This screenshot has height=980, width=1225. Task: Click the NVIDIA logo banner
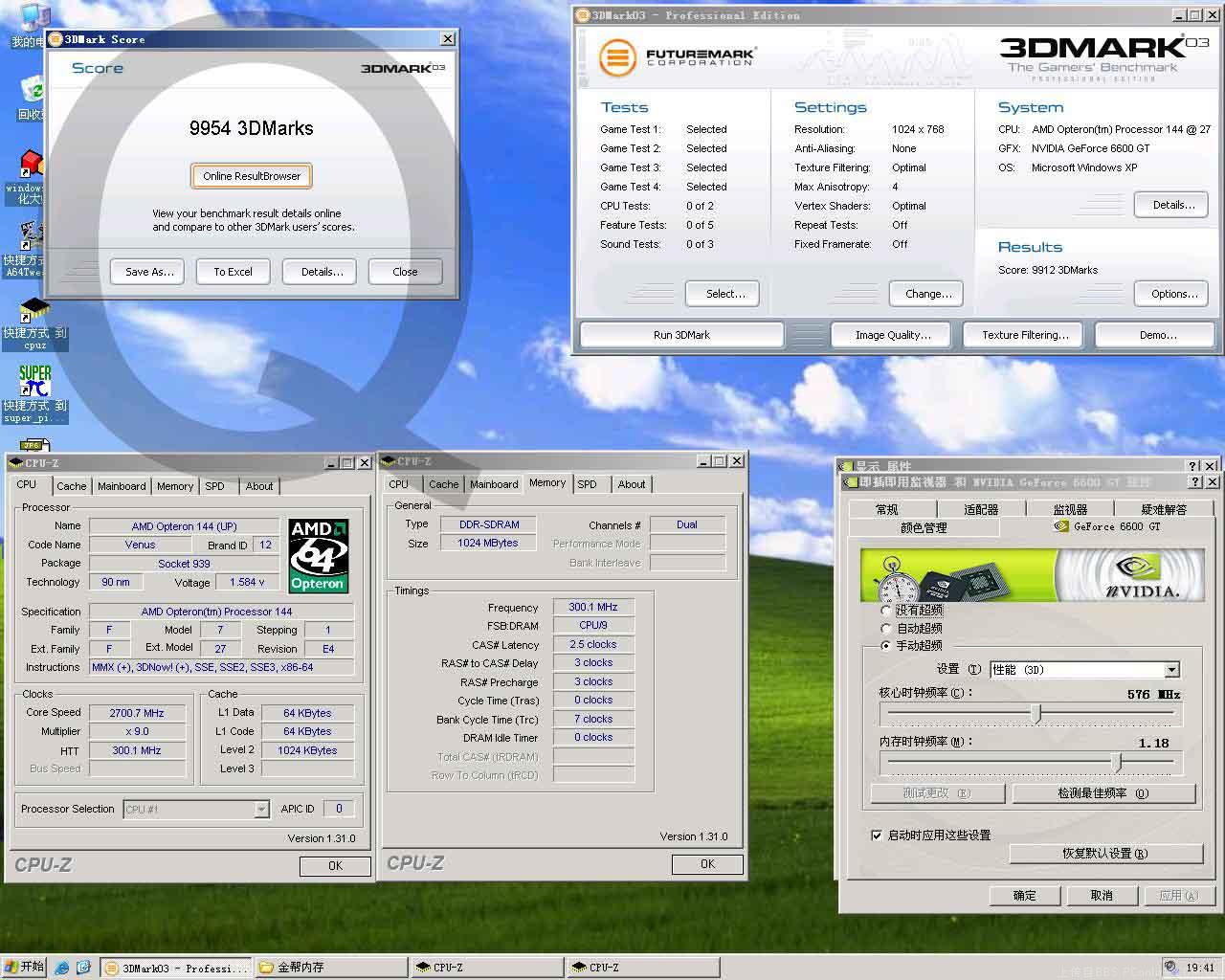click(x=1033, y=575)
